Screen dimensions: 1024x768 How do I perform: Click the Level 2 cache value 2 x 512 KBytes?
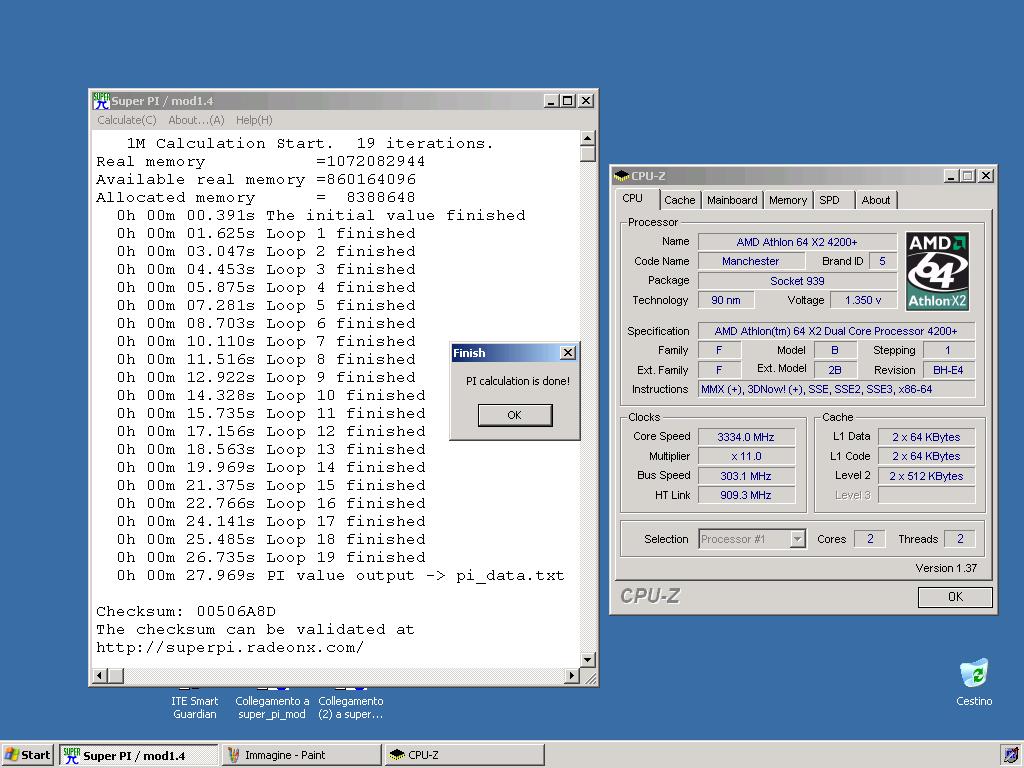(x=926, y=476)
